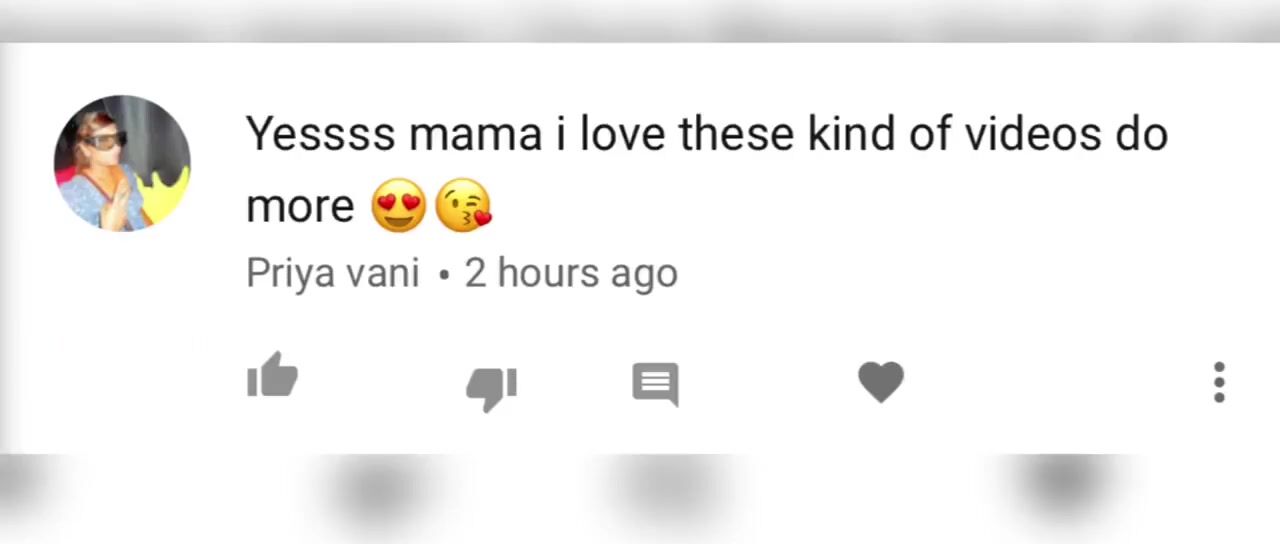Open Priya vani's profile picture
Screen dimensions: 1280x544
[x=122, y=163]
